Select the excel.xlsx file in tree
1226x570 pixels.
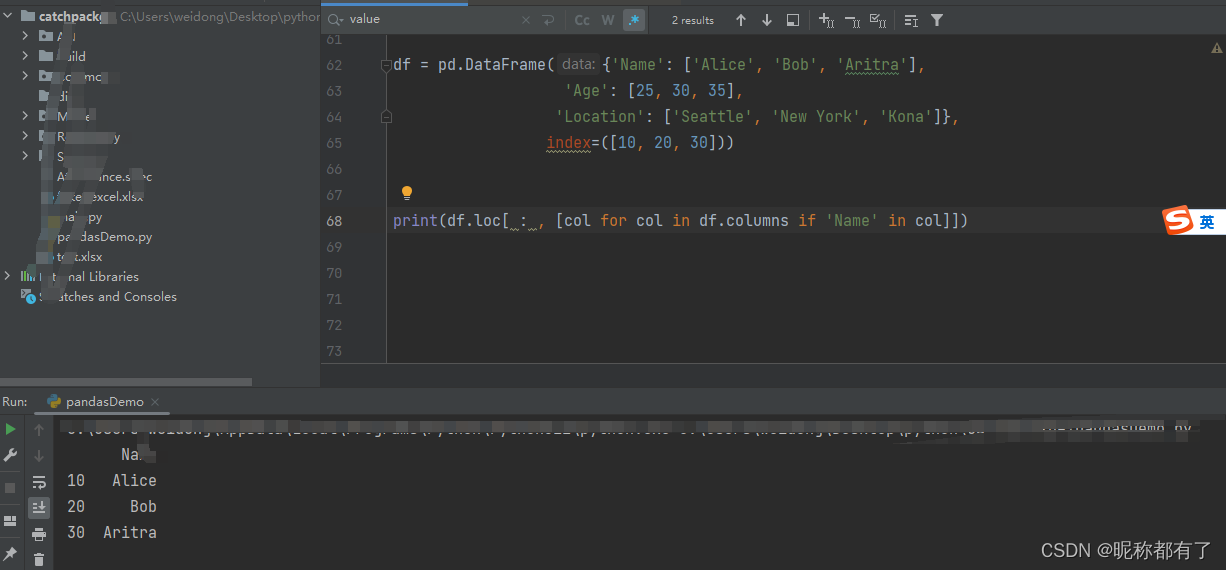98,197
